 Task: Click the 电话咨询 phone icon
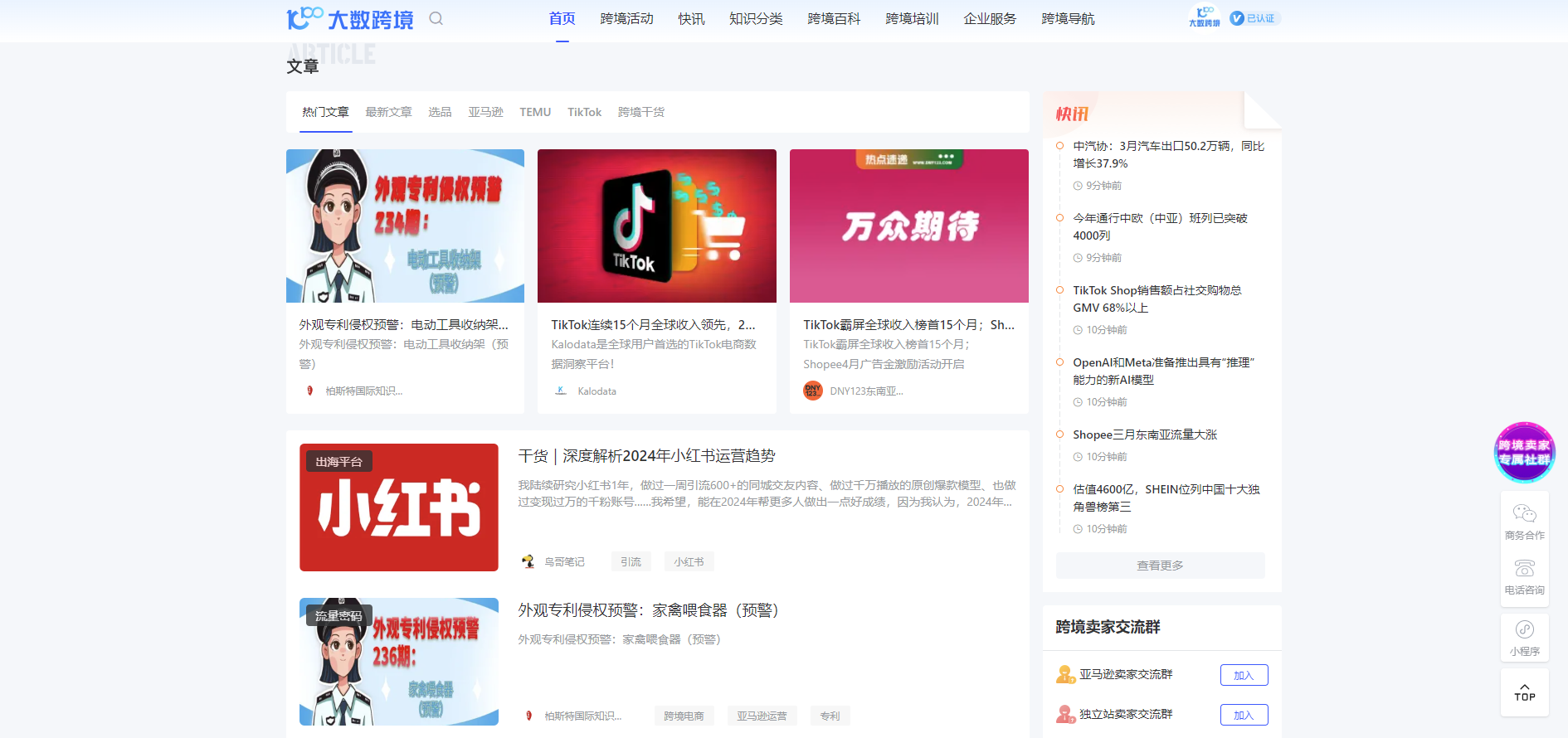(1525, 568)
